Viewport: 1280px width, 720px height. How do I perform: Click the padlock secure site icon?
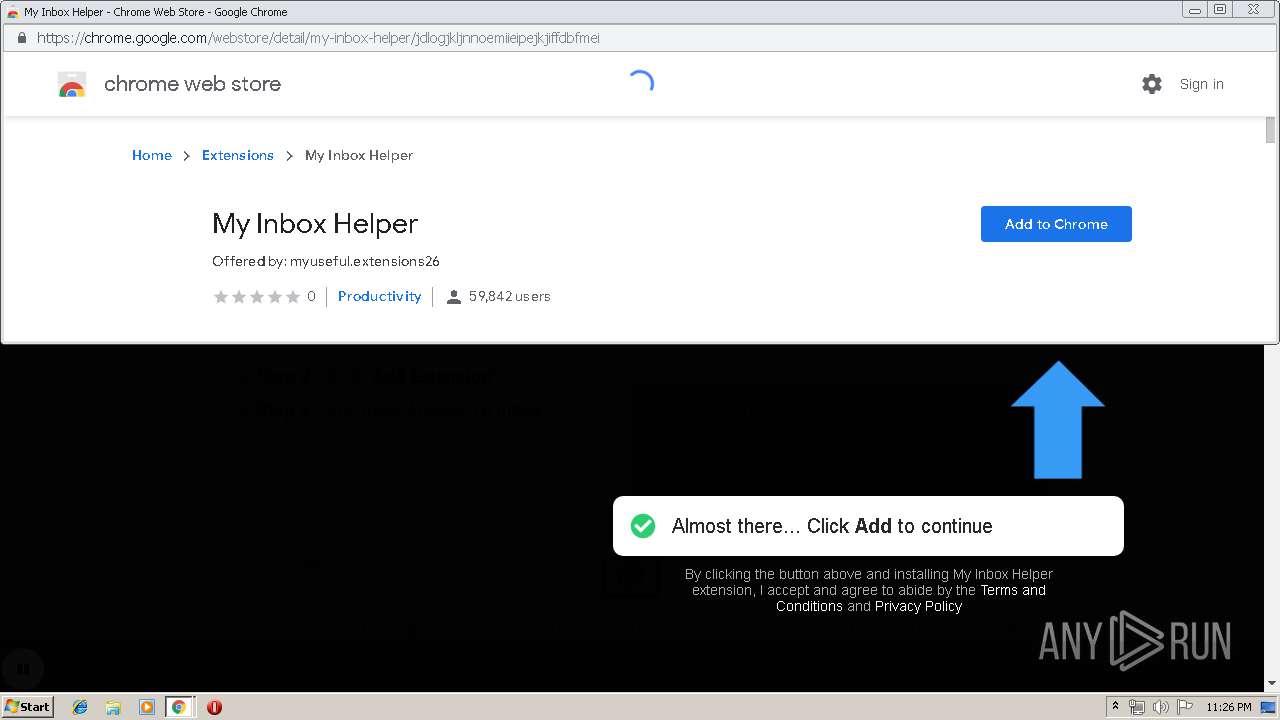coord(21,38)
